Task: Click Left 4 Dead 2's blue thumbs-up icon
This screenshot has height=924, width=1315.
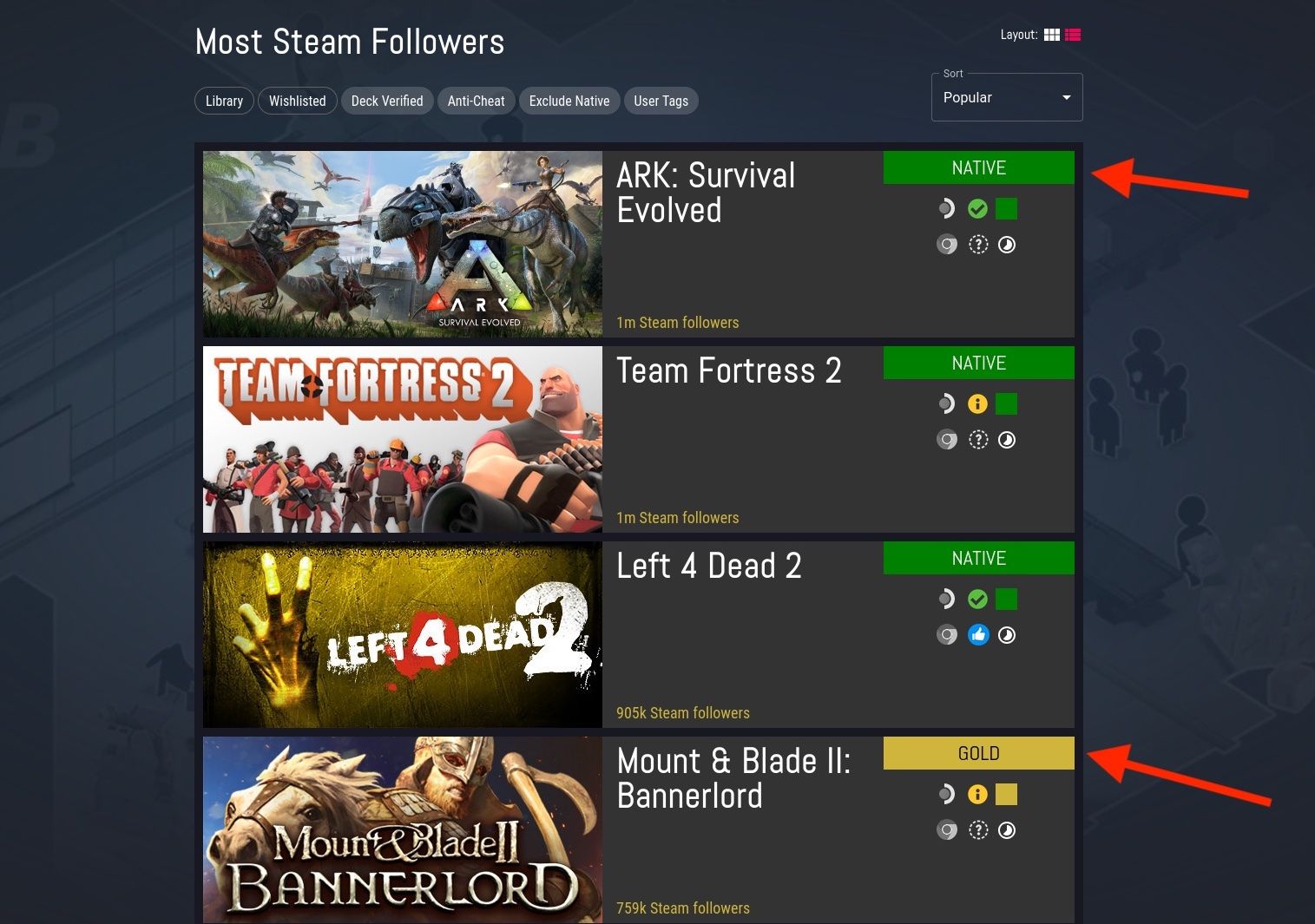Action: pos(978,635)
